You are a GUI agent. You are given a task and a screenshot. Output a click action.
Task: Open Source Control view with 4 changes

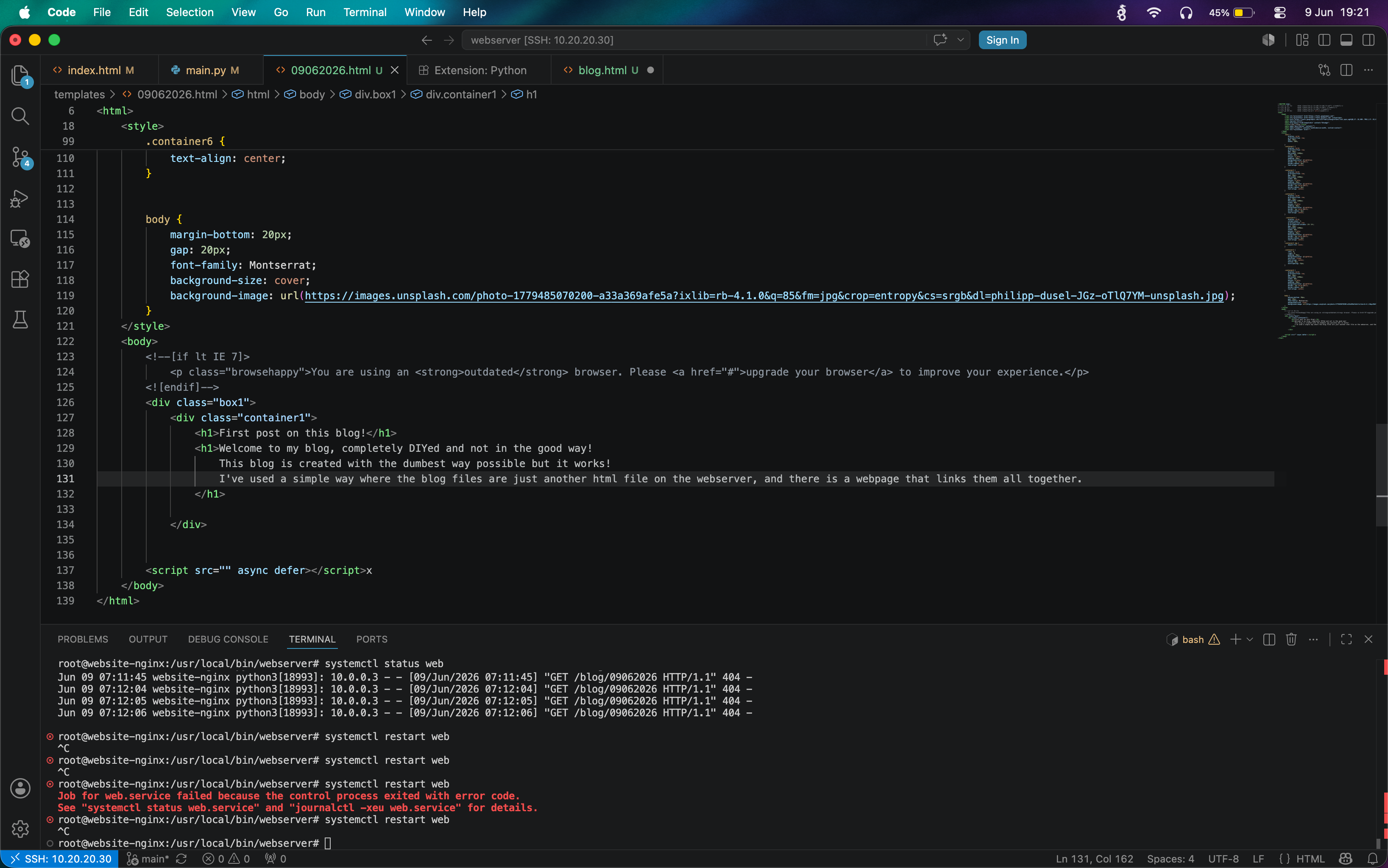(x=20, y=157)
